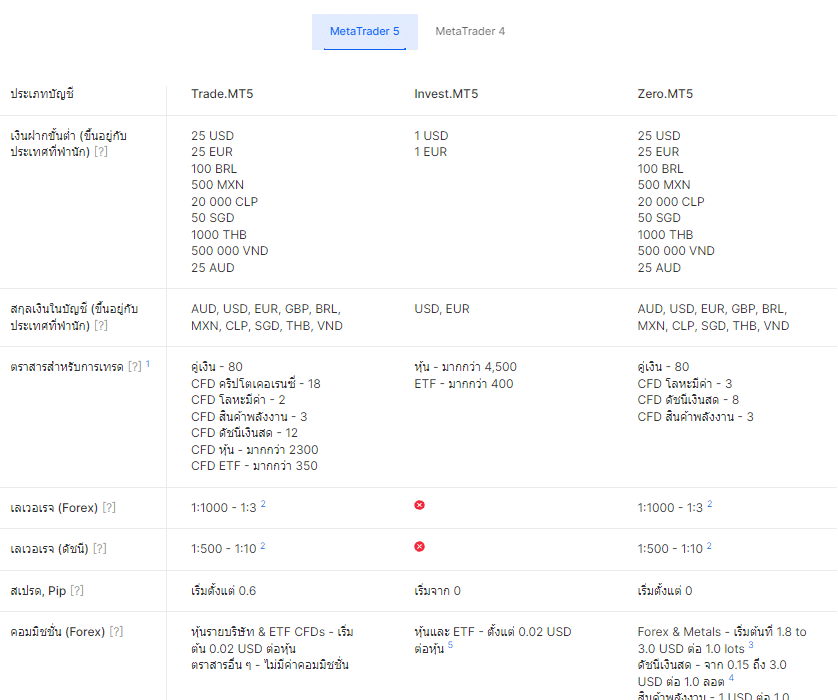Click 'CFD ETF - มากกว่า 350' entry
The height and width of the screenshot is (700, 838).
click(x=254, y=466)
